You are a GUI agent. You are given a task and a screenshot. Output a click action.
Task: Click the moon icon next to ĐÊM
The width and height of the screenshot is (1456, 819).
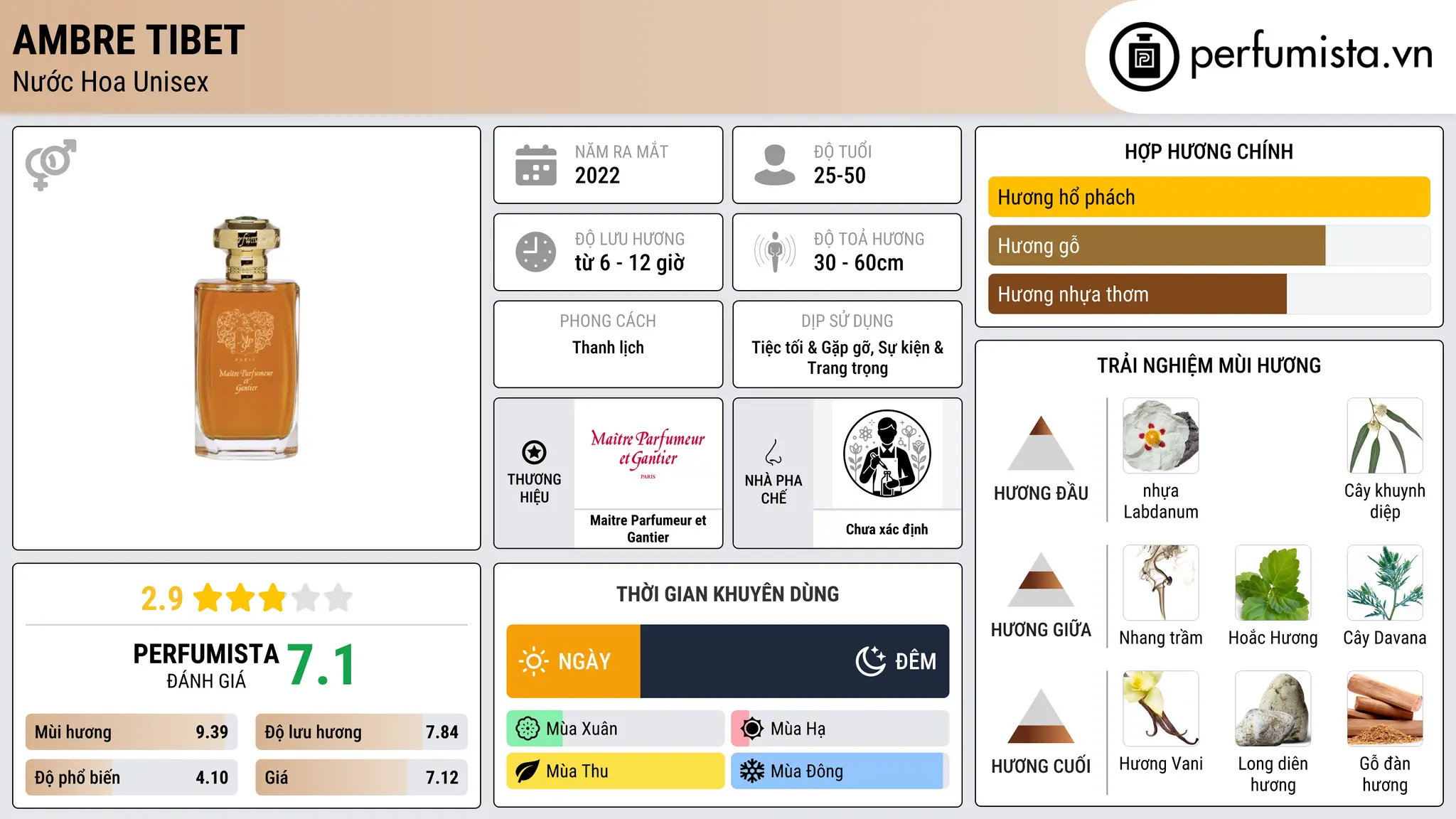(871, 661)
